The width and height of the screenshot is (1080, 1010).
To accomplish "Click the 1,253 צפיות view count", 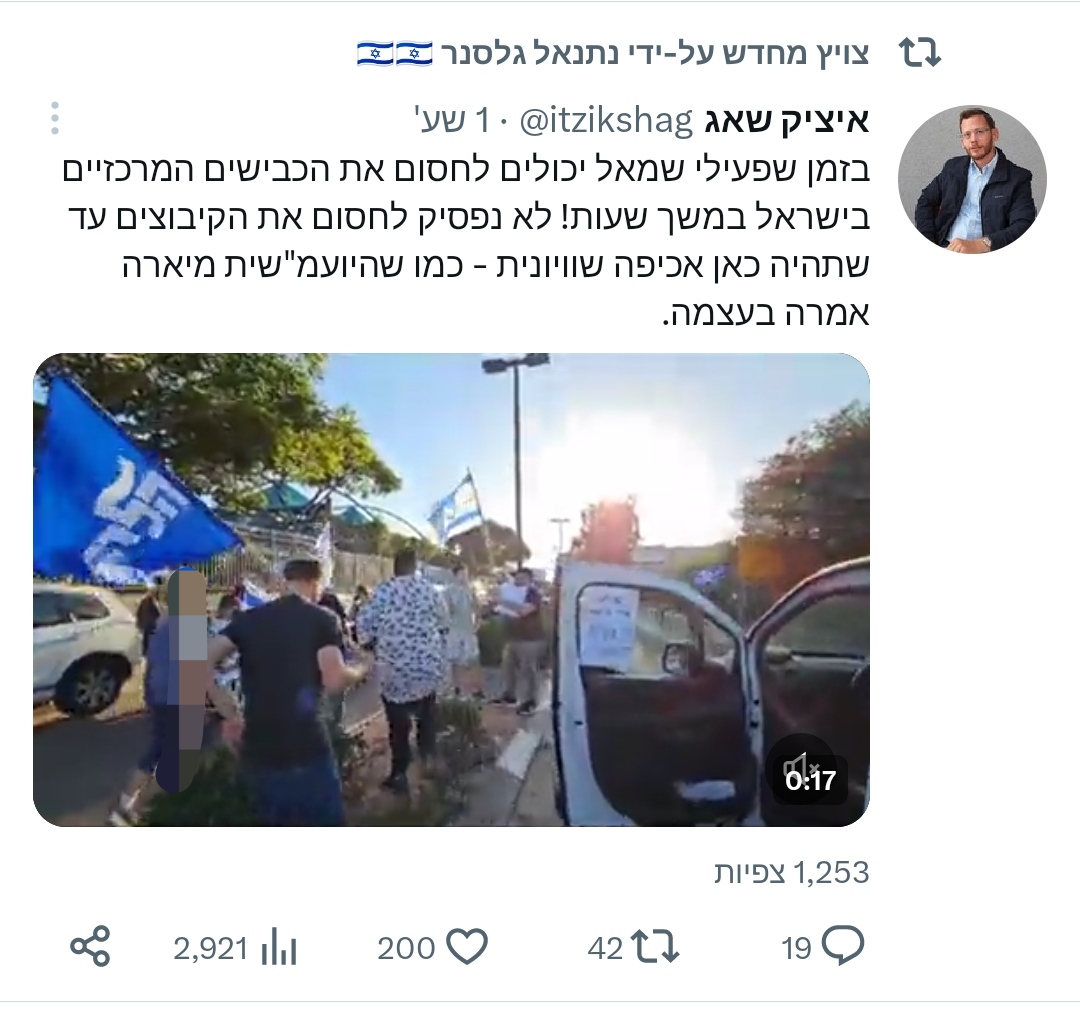I will [792, 873].
